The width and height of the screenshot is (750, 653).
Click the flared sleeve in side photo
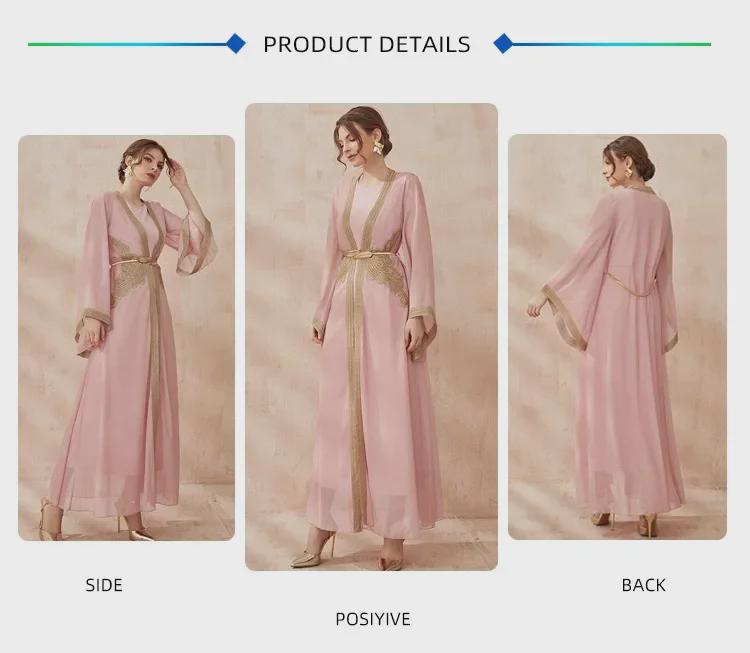(x=194, y=244)
